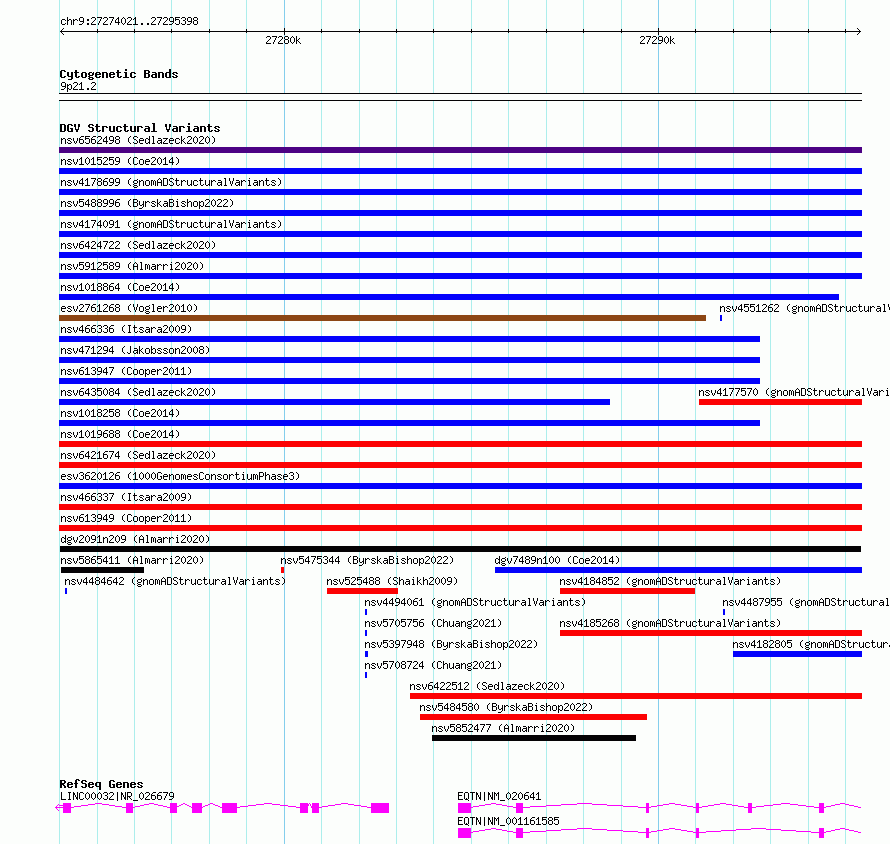Click the RefSeq Genes track title
This screenshot has width=890, height=844.
pos(101,784)
